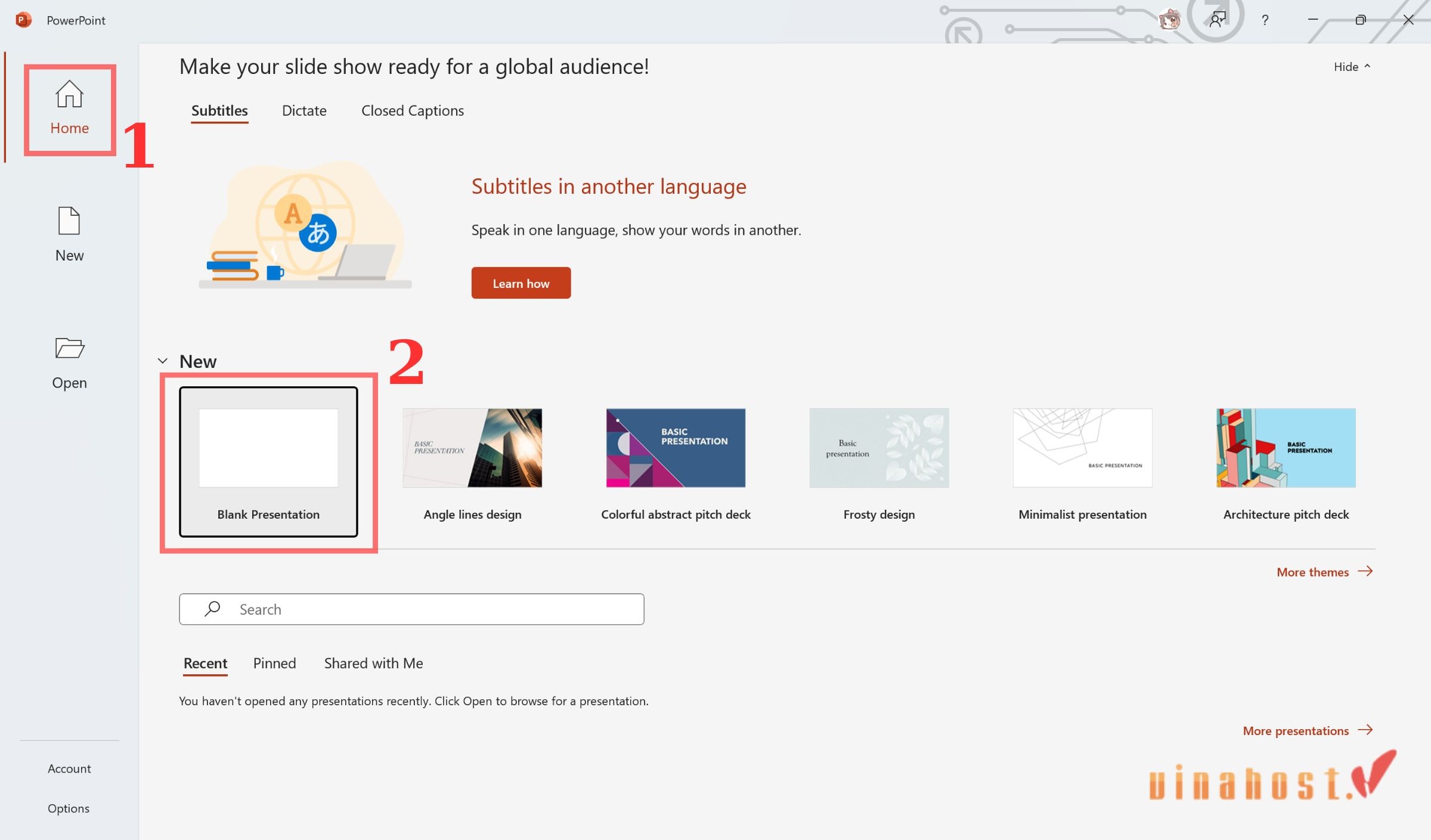1431x840 pixels.
Task: Restore down the PowerPoint window
Action: [1360, 20]
